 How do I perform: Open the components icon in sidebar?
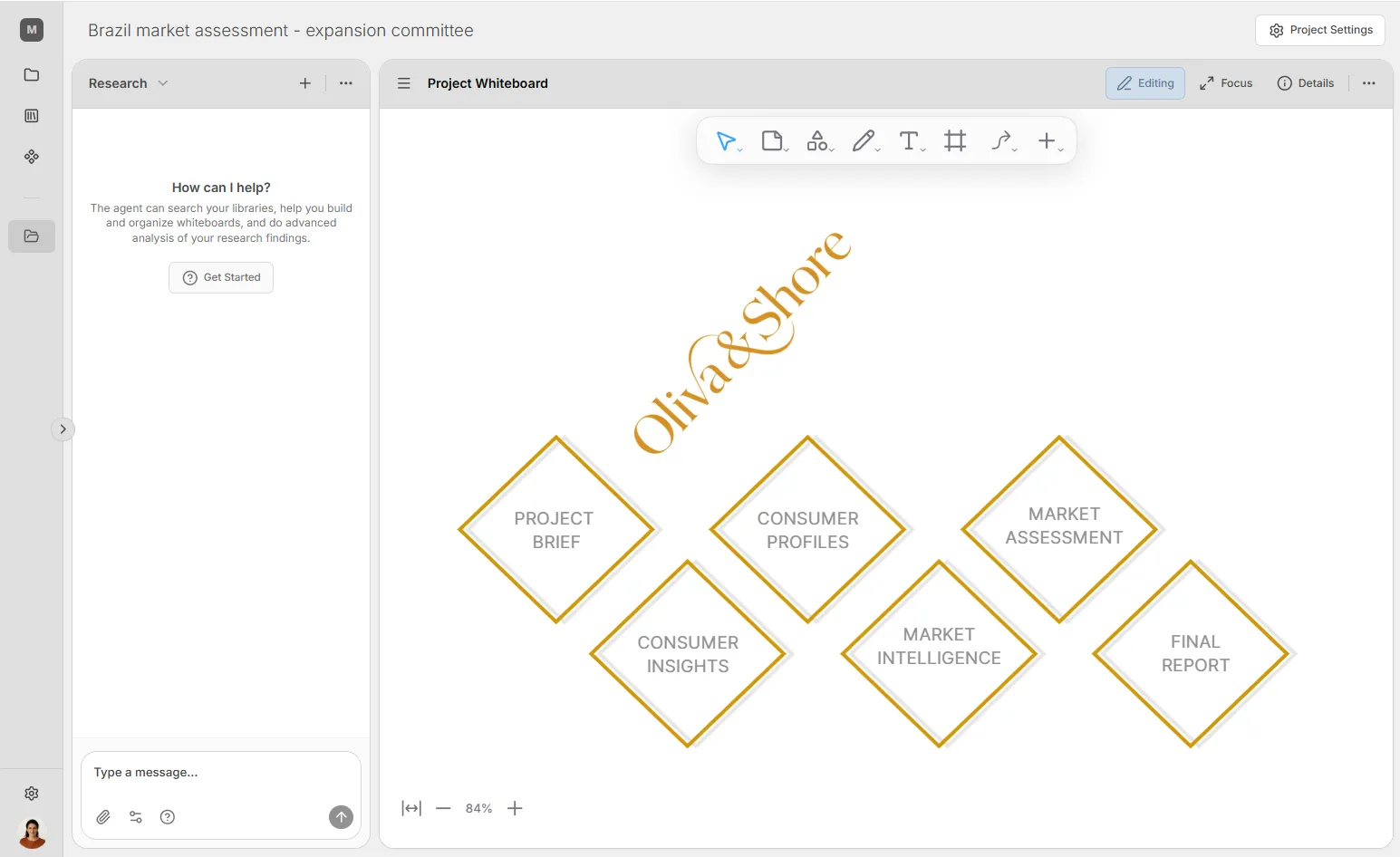point(32,157)
